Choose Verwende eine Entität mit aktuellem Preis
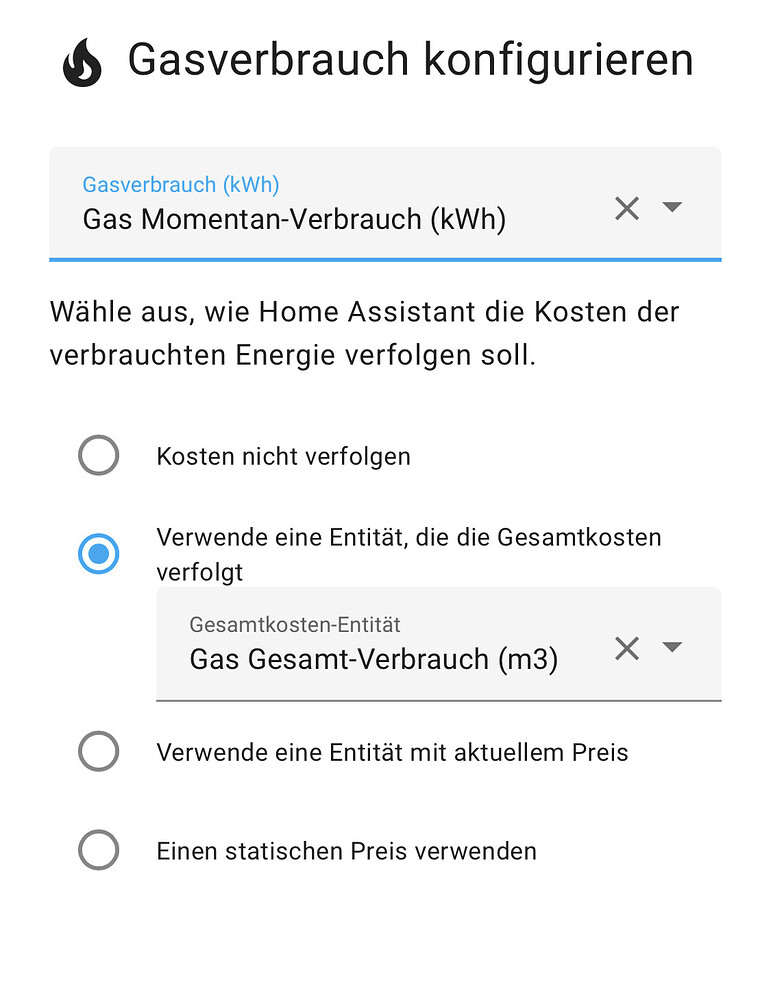770x1000 pixels. coord(98,752)
